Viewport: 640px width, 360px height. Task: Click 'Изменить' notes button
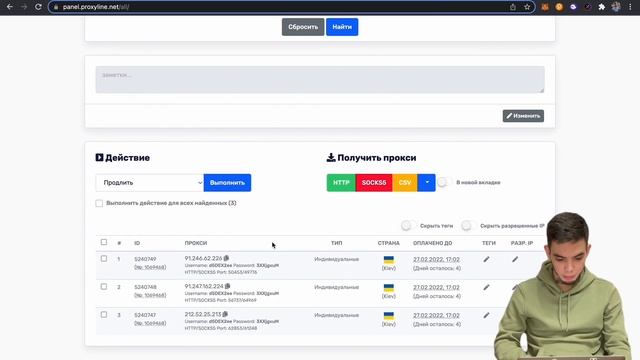tap(523, 116)
